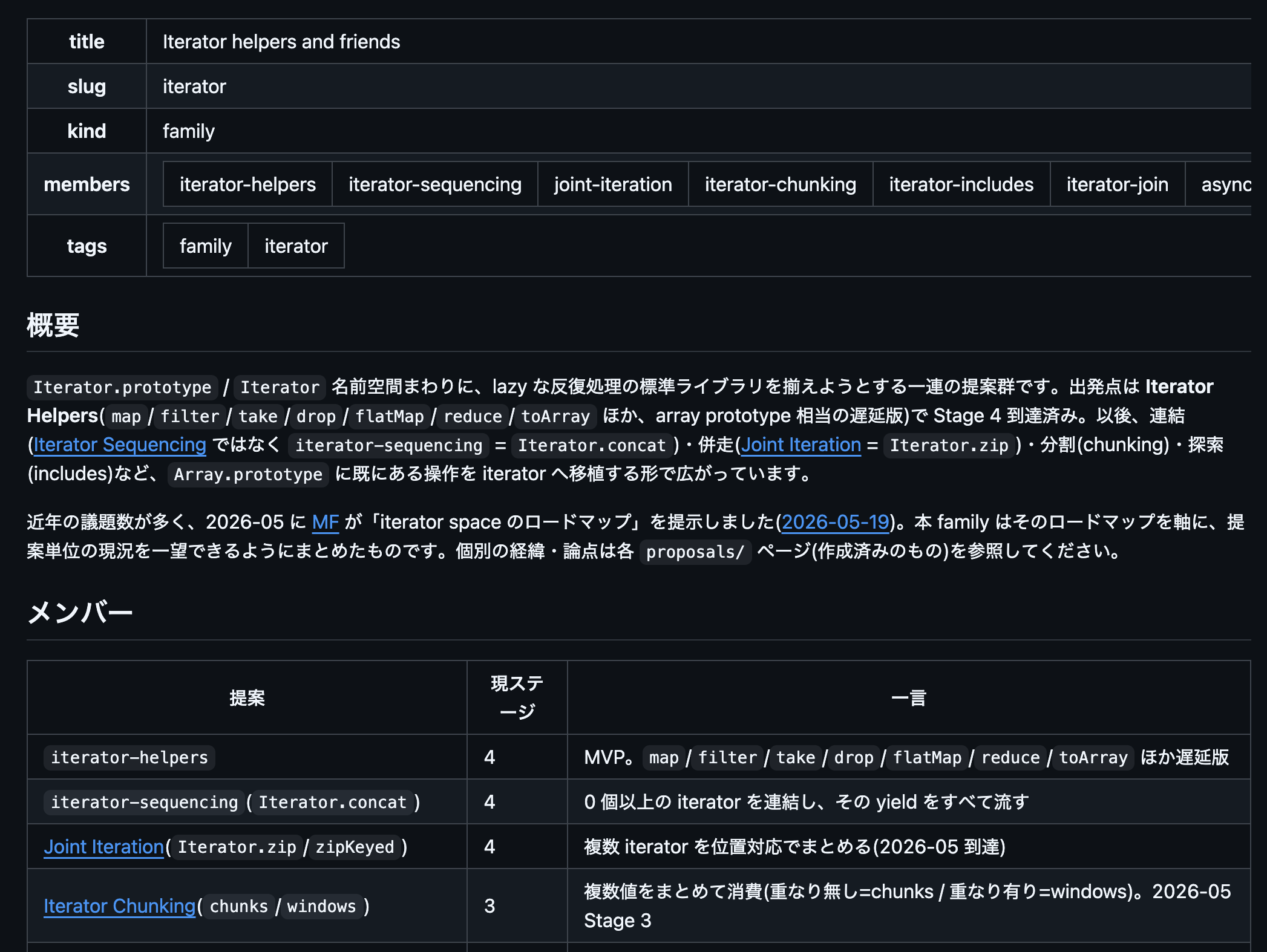The height and width of the screenshot is (952, 1267).
Task: Click the 'title' row header
Action: pos(87,41)
